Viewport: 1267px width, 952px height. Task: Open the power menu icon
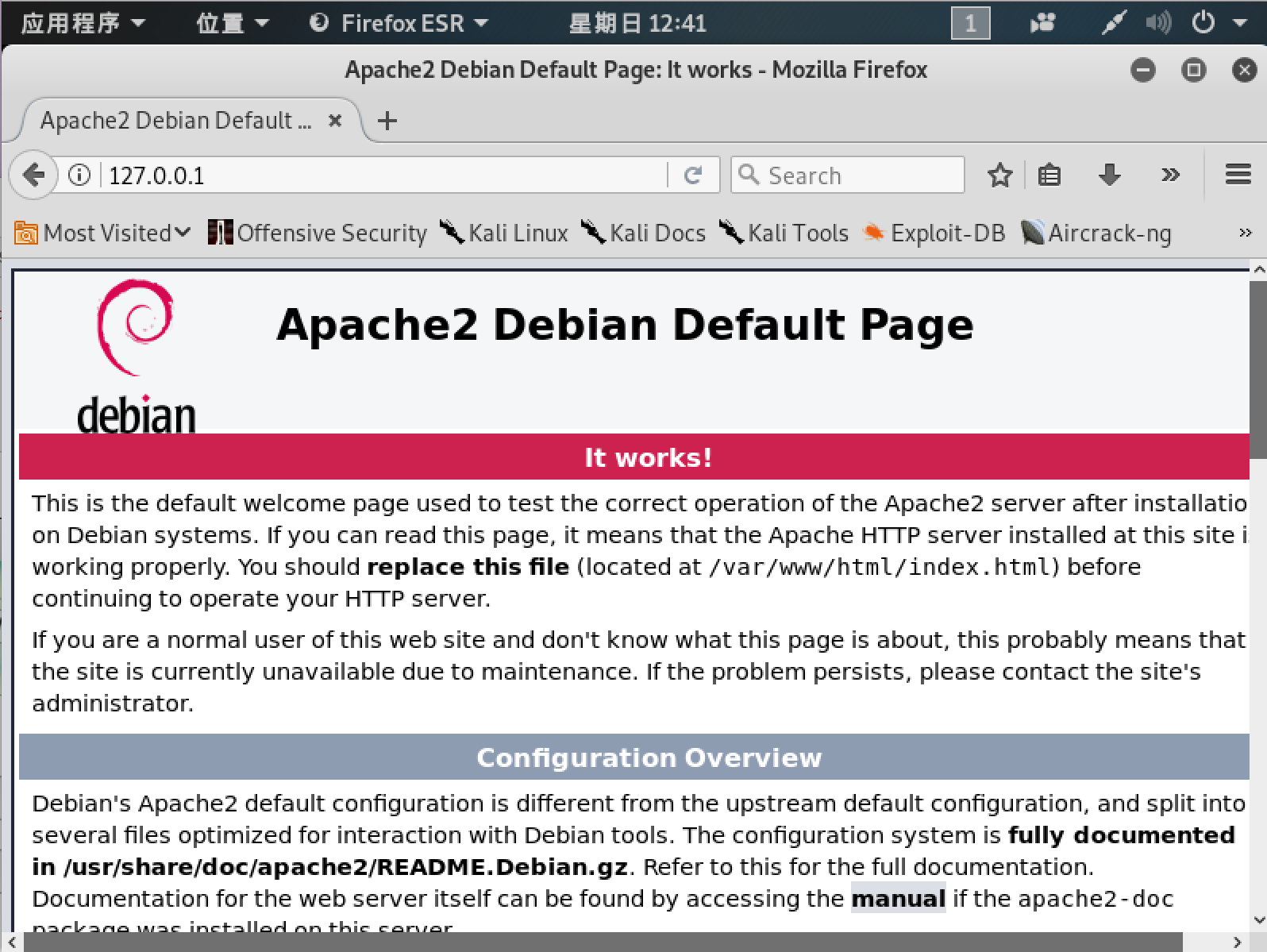[1203, 22]
